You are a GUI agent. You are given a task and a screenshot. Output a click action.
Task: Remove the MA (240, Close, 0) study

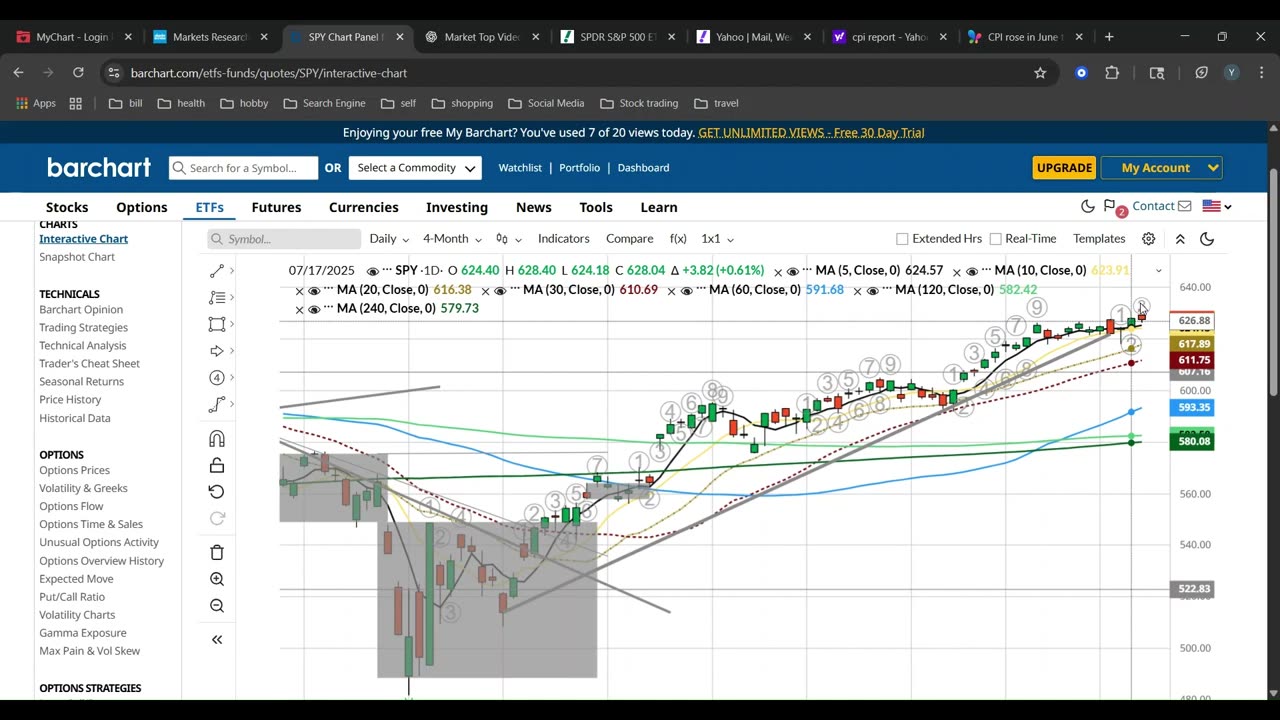tap(299, 309)
